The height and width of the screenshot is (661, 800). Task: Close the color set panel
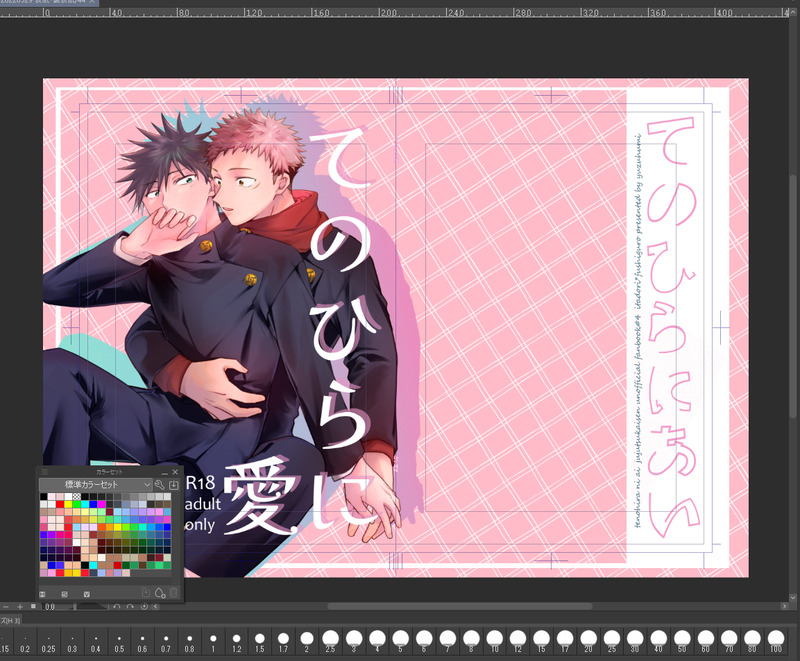click(176, 472)
